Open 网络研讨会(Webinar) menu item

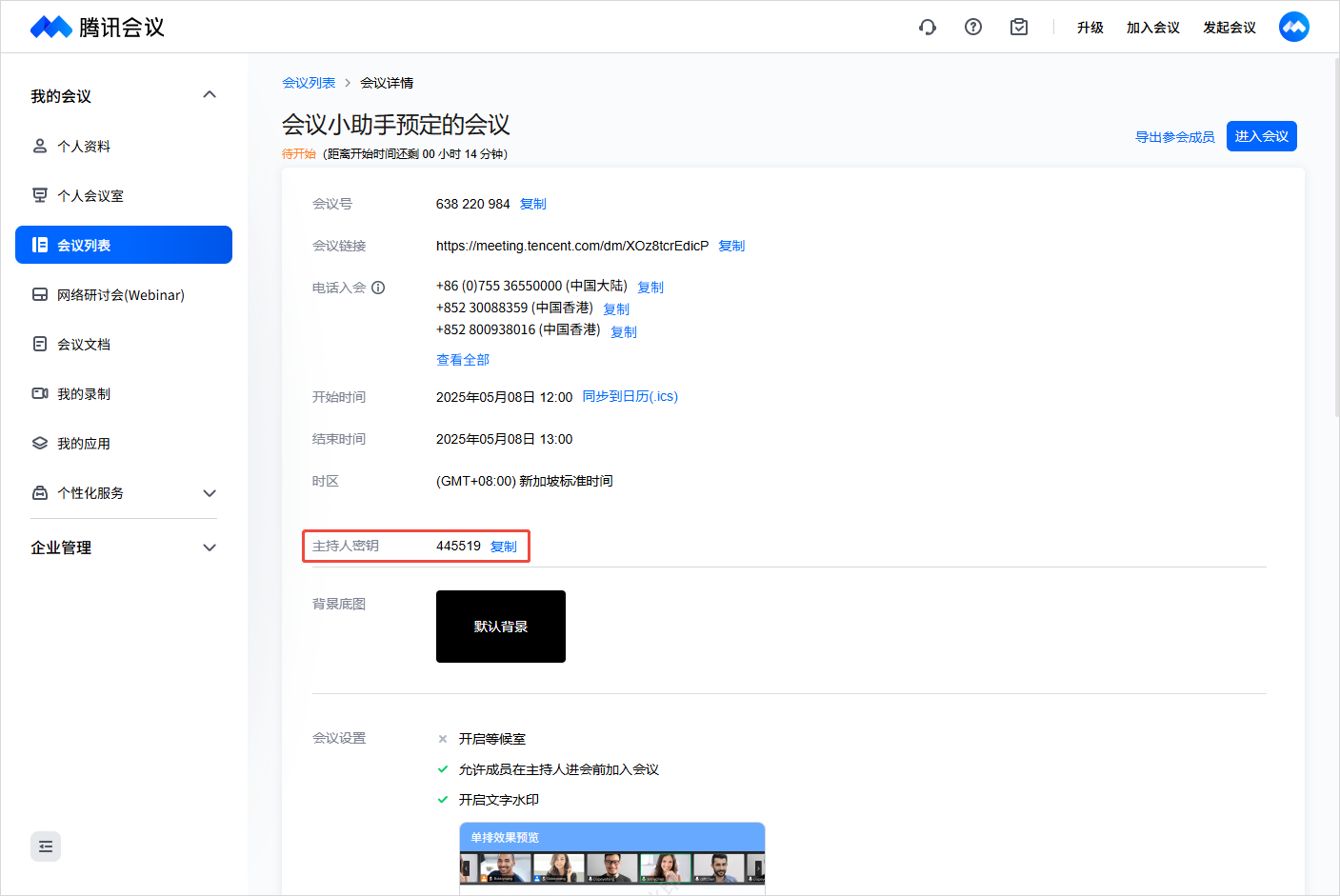coord(124,294)
